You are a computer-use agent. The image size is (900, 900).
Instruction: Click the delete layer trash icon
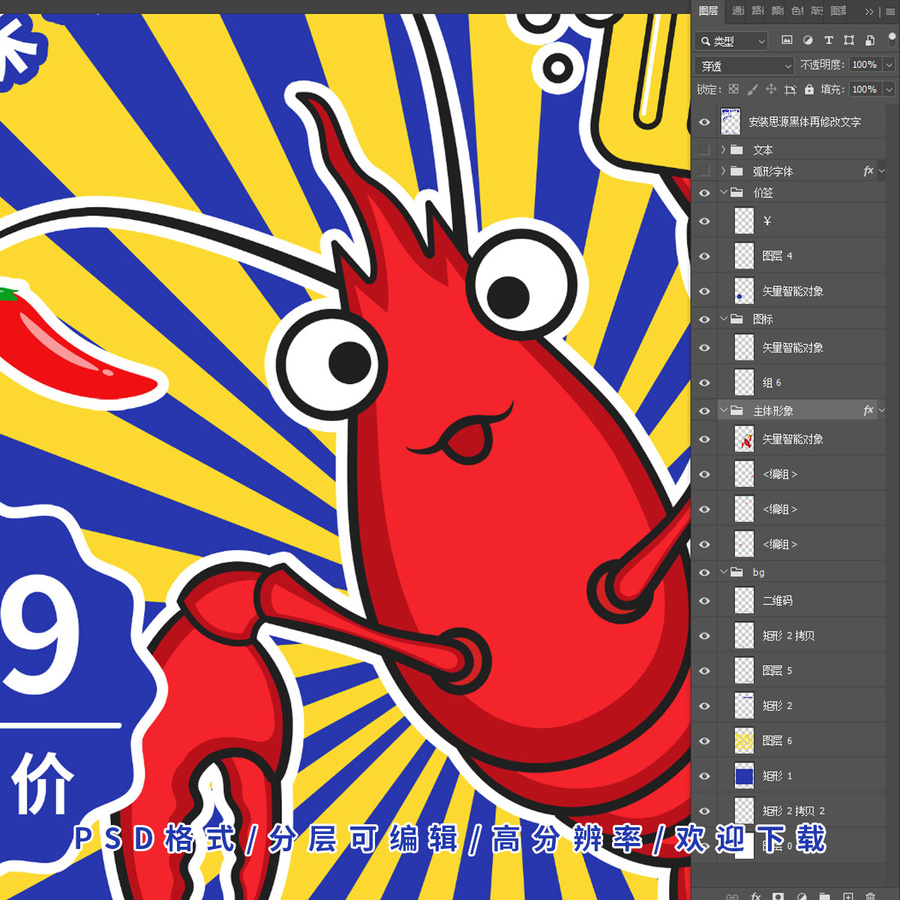point(870,895)
